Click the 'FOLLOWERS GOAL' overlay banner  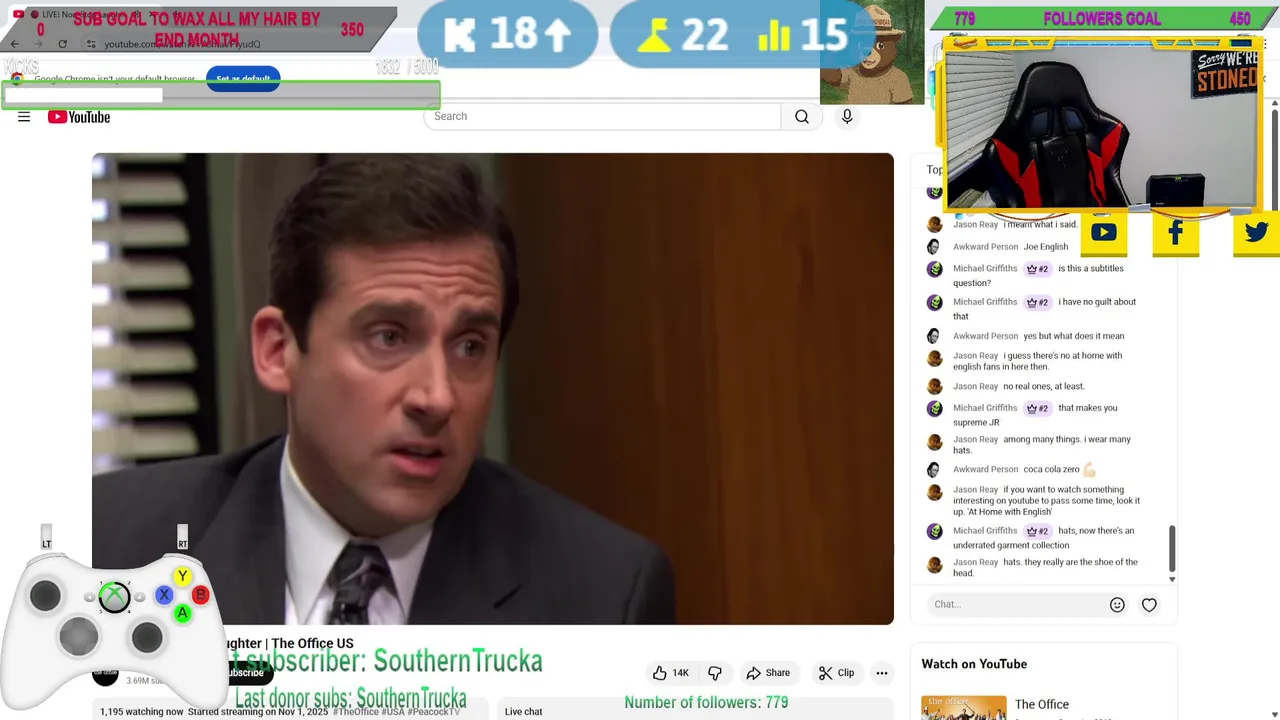click(1102, 19)
